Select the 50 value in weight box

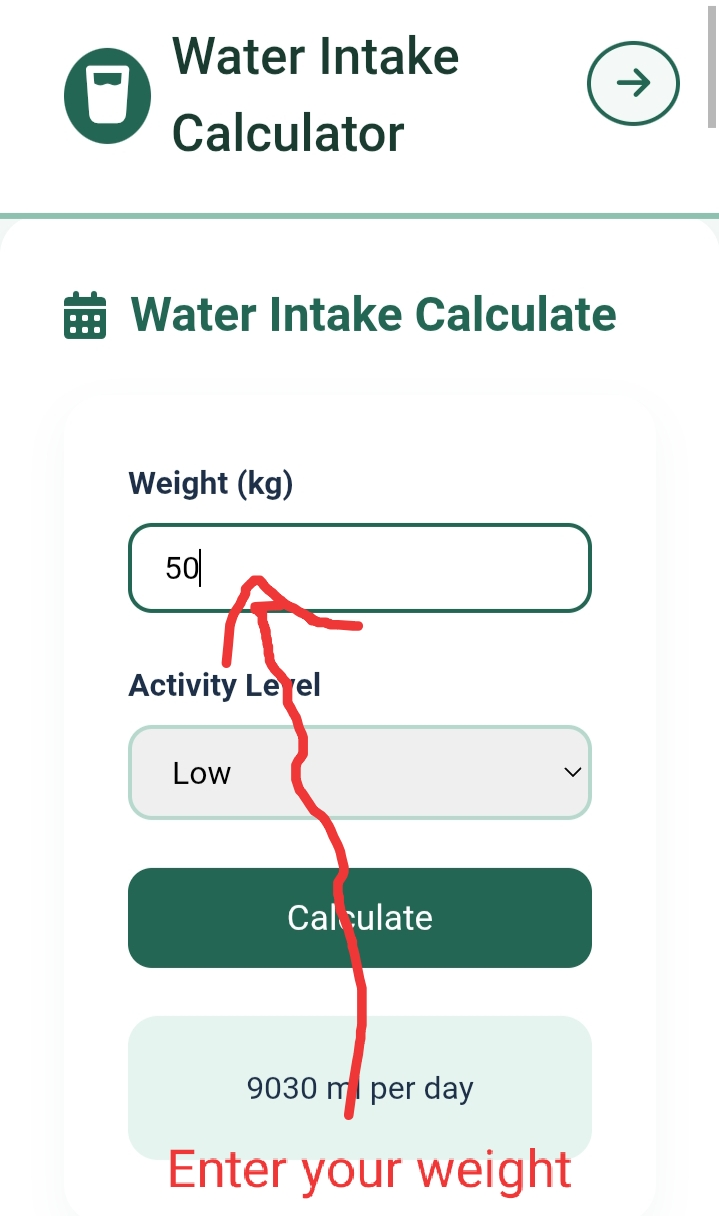point(183,568)
